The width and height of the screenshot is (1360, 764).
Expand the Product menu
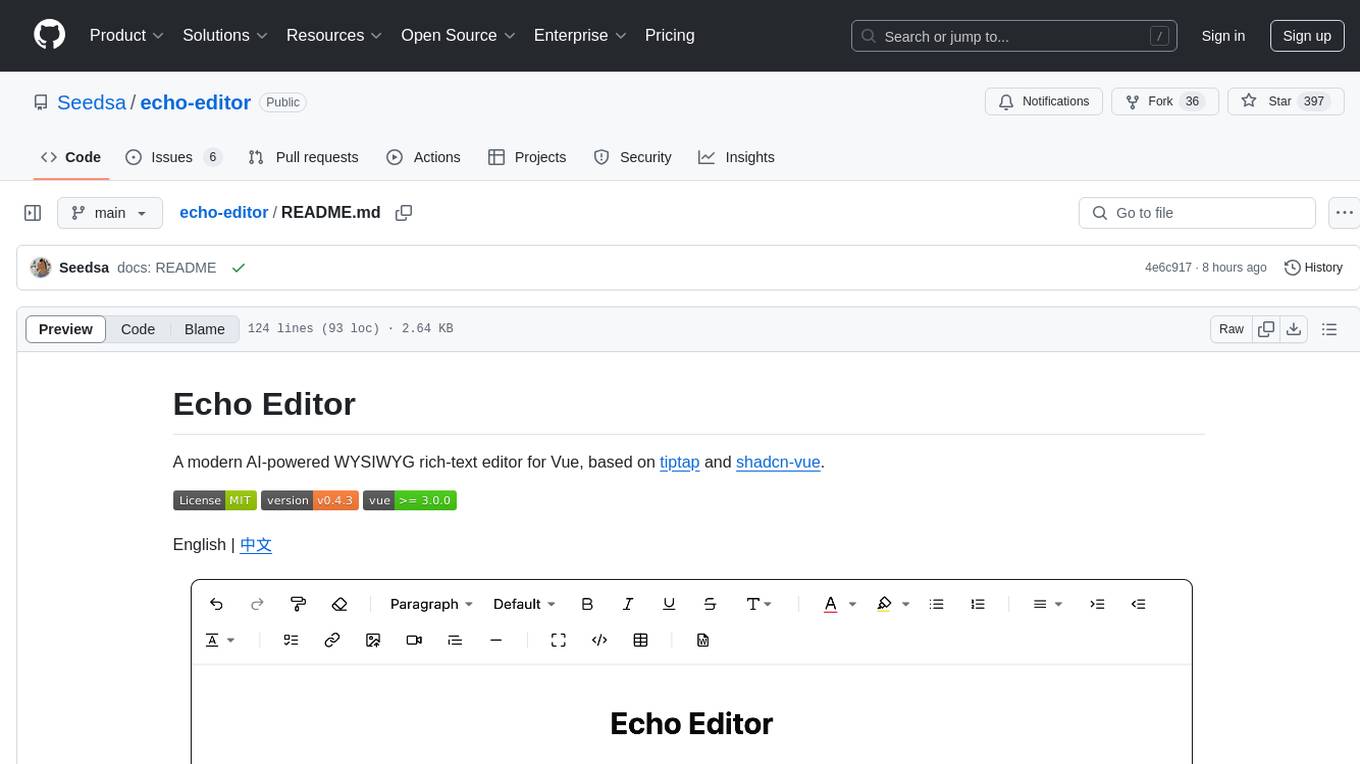pos(127,35)
